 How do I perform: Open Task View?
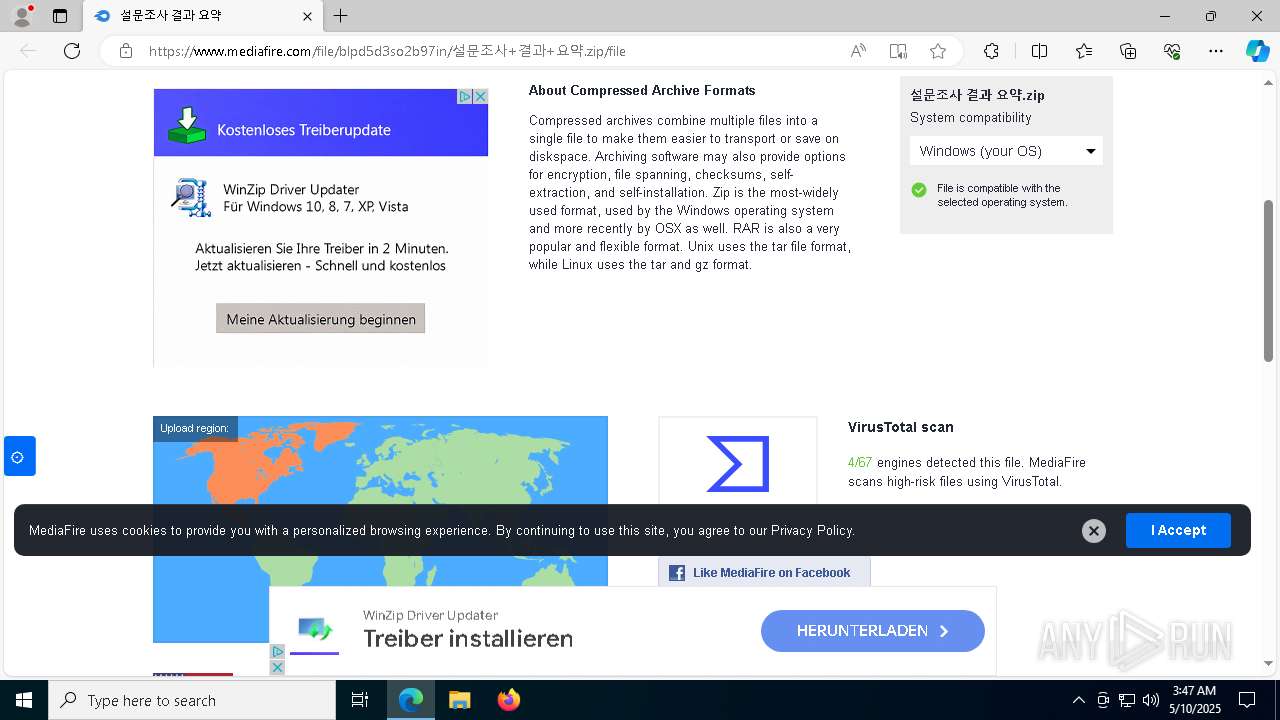coord(360,700)
